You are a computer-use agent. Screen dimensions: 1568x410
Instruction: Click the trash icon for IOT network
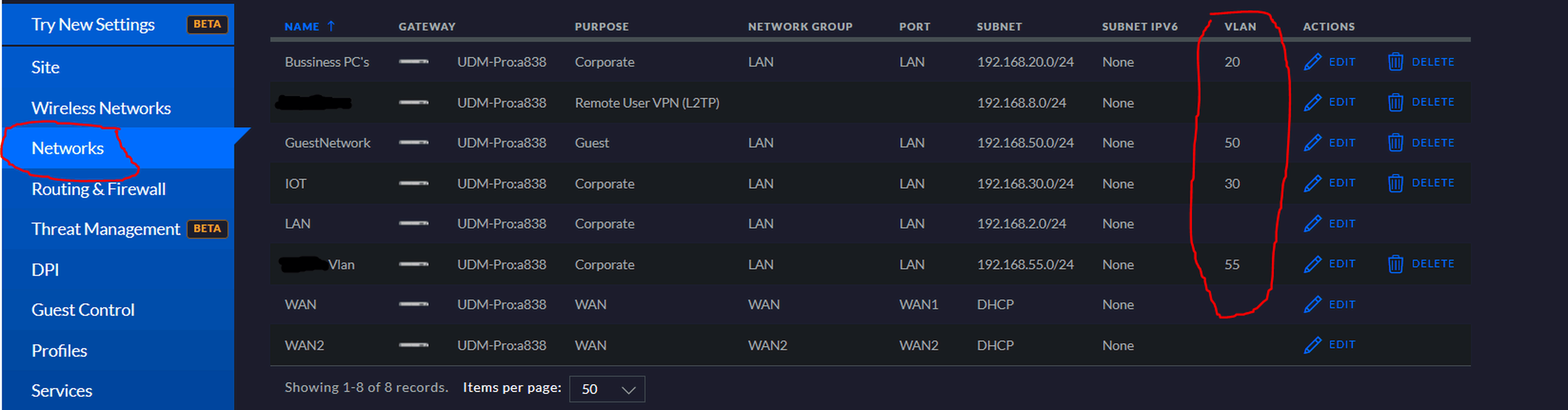1395,183
